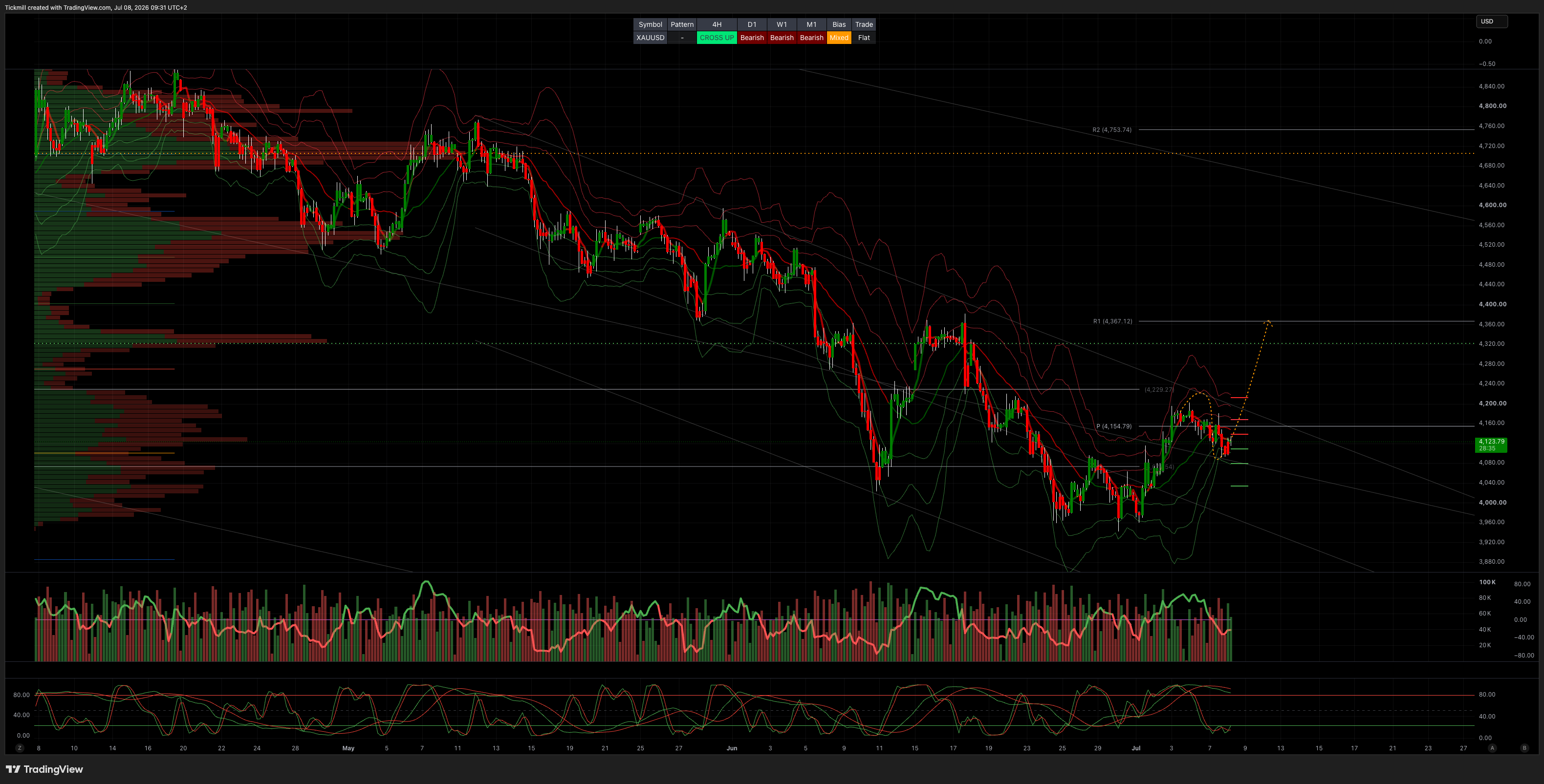Click the 4,000.00 price axis label

click(1493, 503)
